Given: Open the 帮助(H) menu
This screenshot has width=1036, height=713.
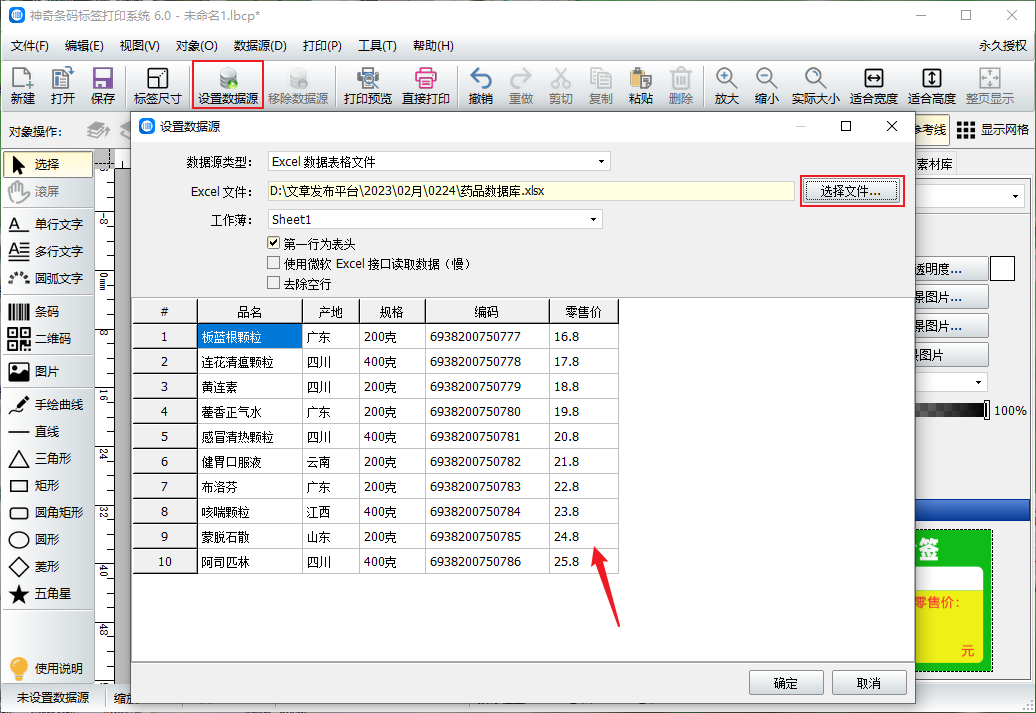Looking at the screenshot, I should point(433,46).
